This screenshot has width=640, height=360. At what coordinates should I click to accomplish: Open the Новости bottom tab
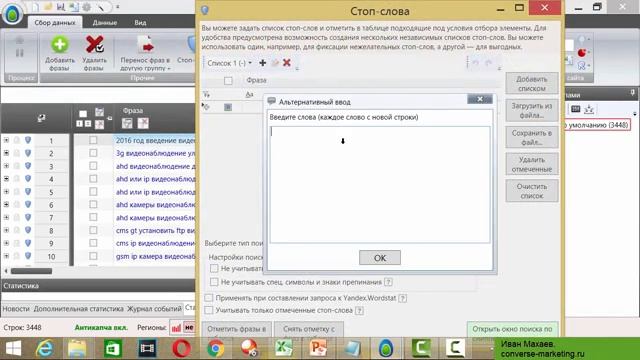pos(16,309)
